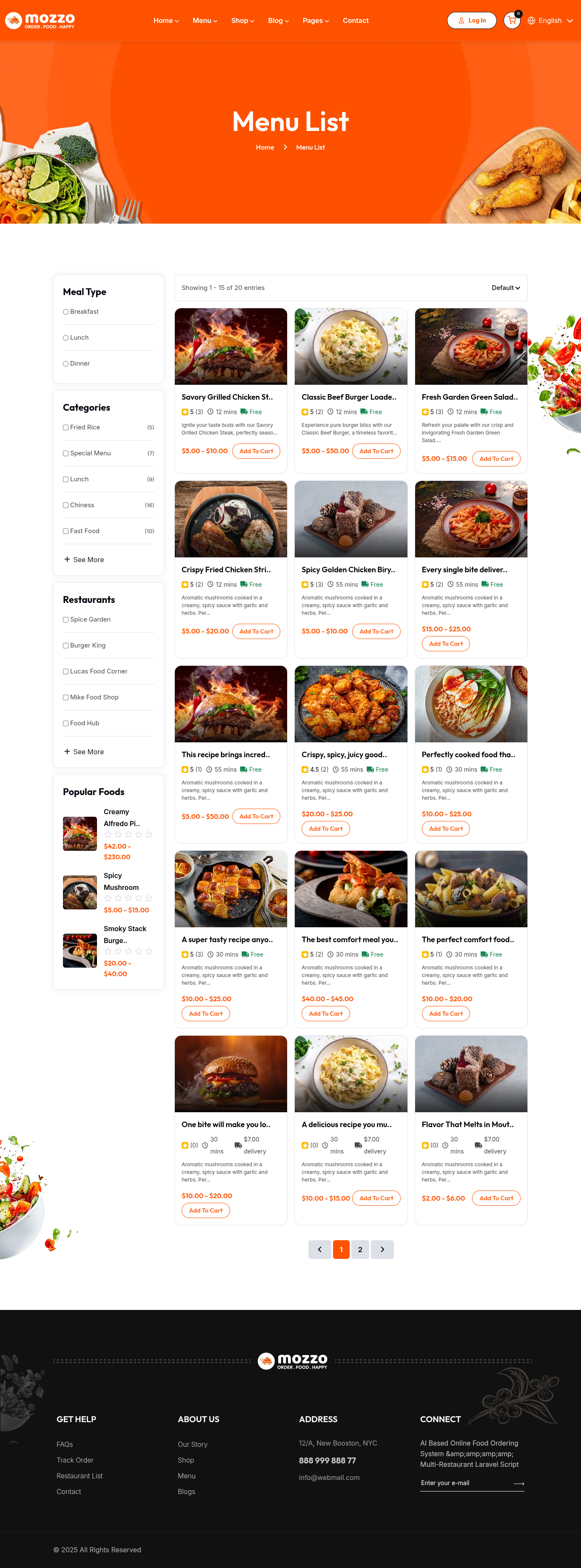Select the Breakfast meal type
The image size is (581, 1568).
(x=65, y=312)
